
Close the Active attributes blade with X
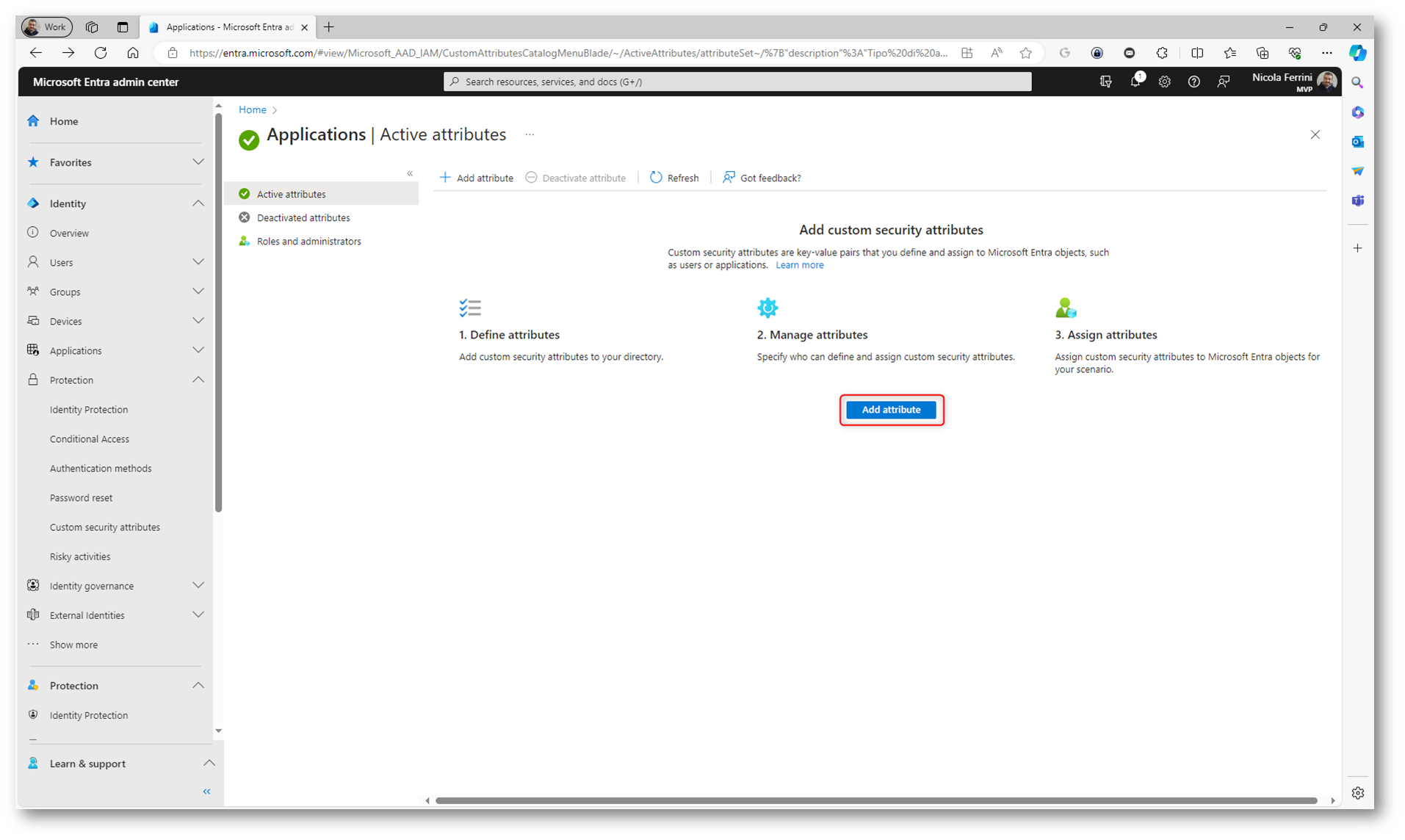pos(1315,134)
